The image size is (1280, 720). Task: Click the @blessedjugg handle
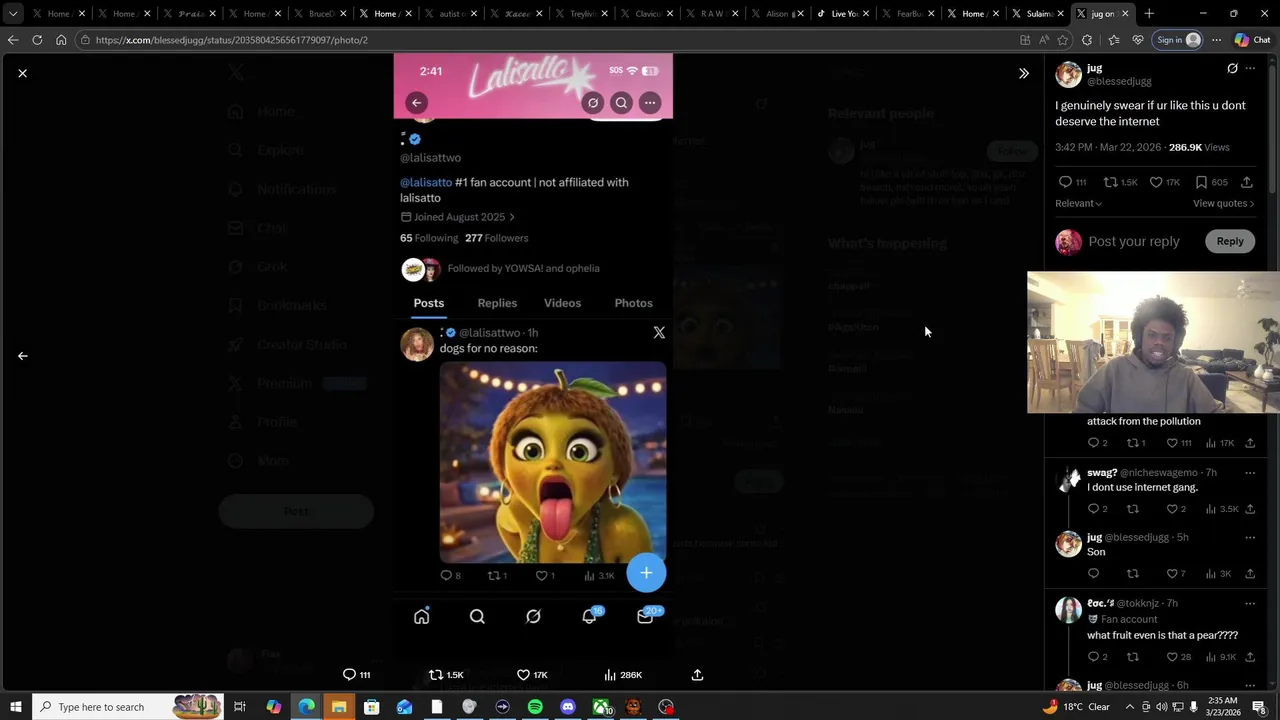1119,81
